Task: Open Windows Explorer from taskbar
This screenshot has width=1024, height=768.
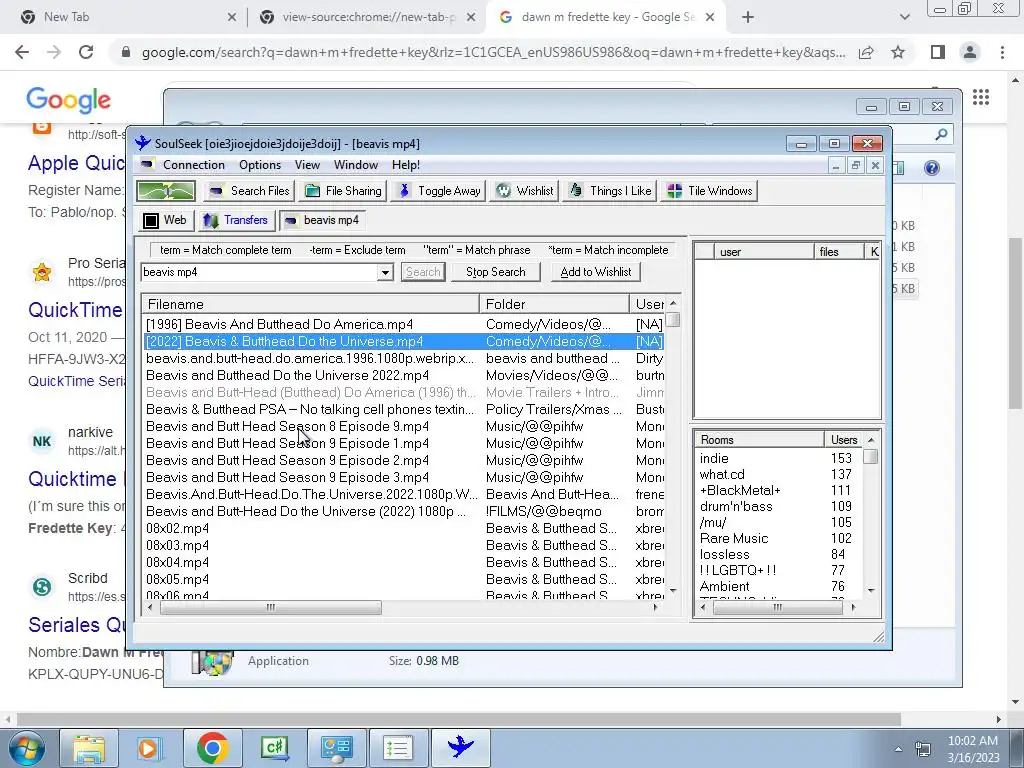Action: [x=89, y=748]
